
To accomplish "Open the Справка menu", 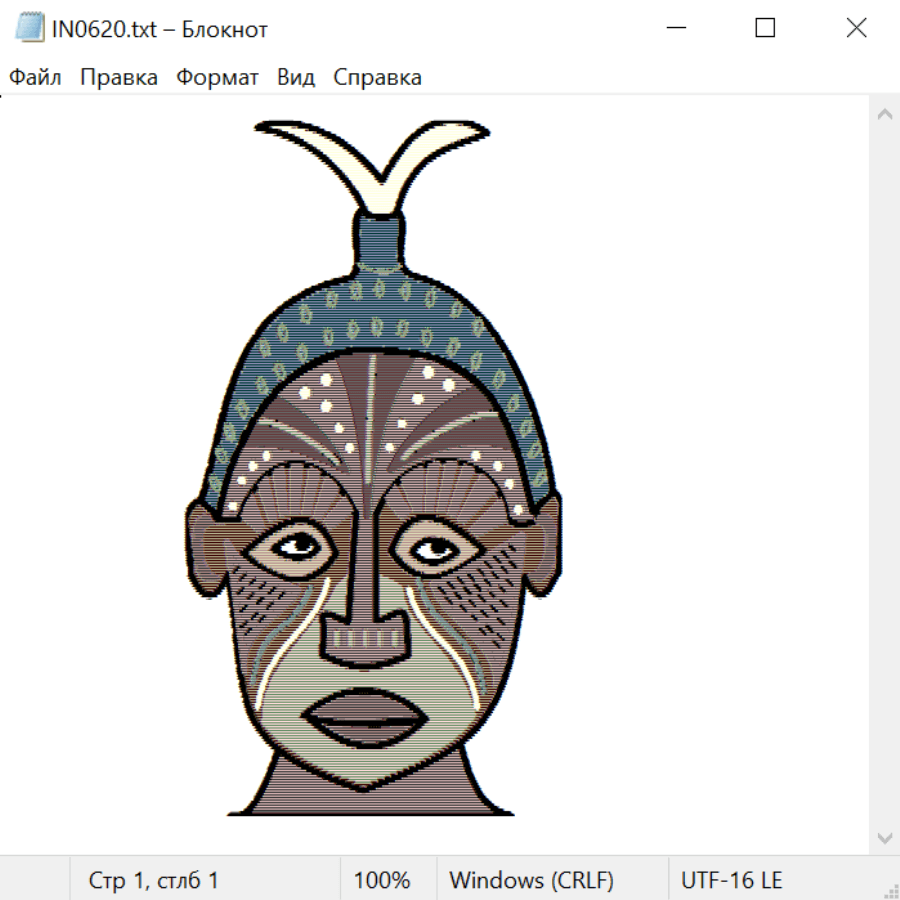I will pyautogui.click(x=377, y=78).
